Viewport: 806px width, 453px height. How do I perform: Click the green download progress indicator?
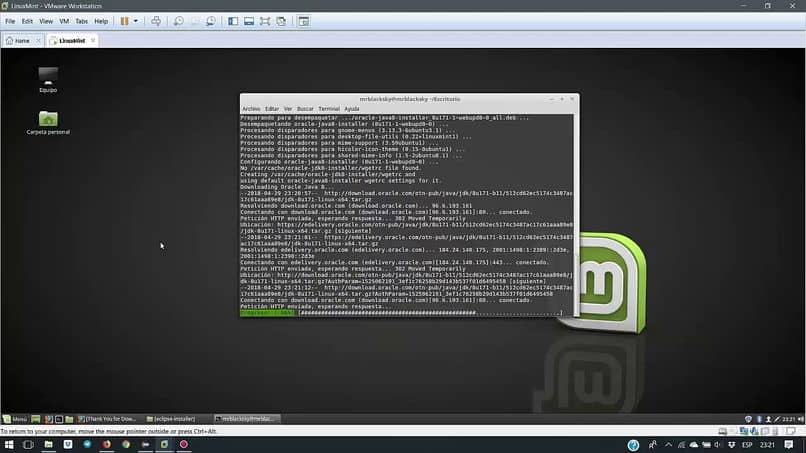tap(267, 313)
